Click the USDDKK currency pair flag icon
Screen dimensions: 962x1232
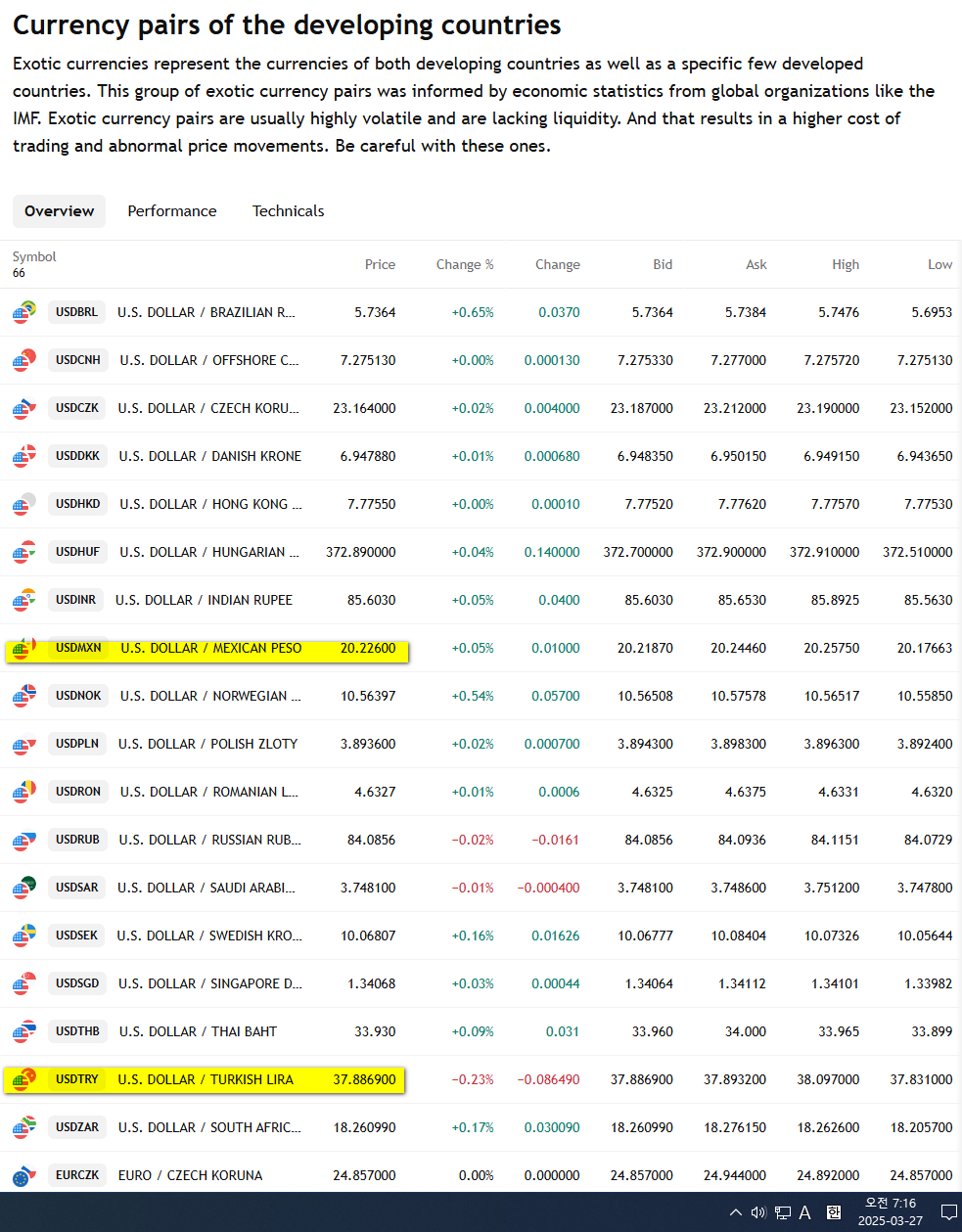click(x=24, y=456)
